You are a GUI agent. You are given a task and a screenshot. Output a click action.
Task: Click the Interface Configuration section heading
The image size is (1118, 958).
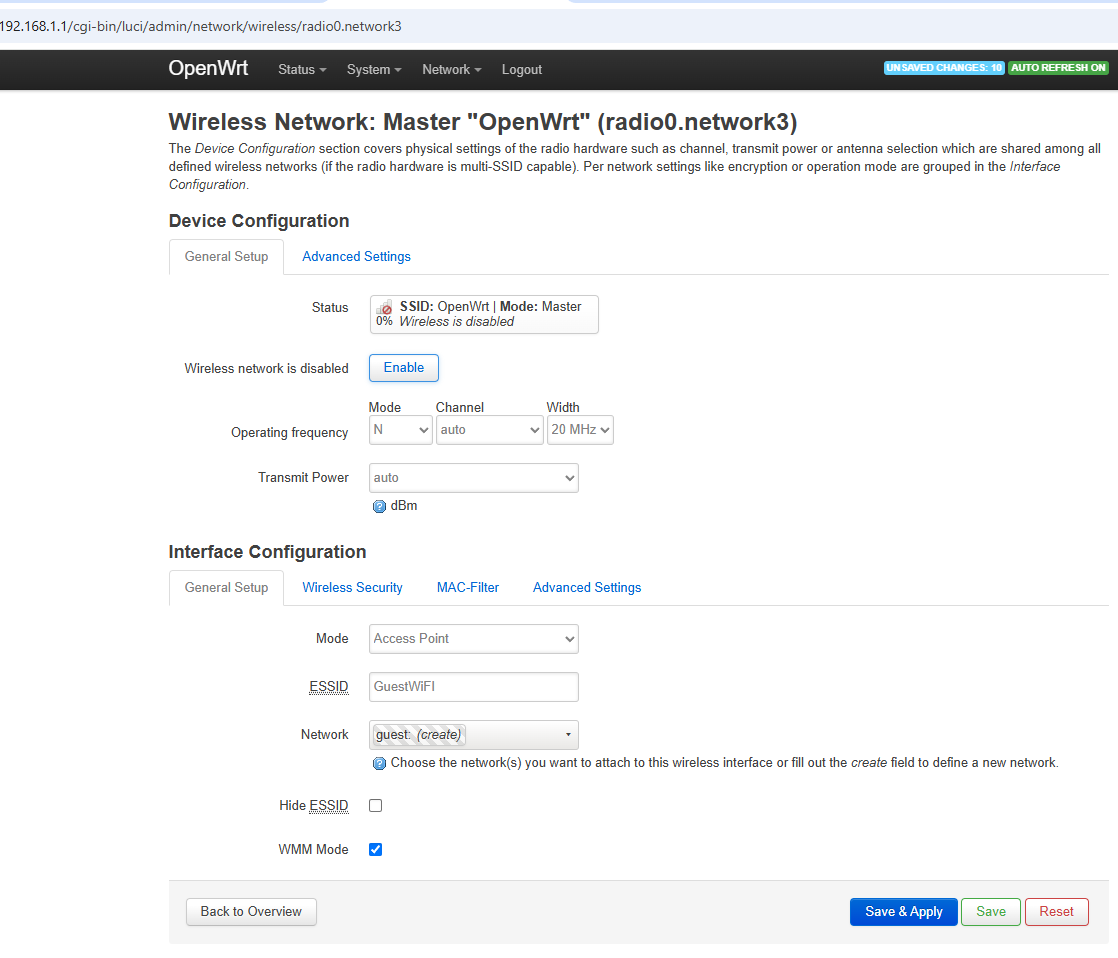[x=267, y=552]
